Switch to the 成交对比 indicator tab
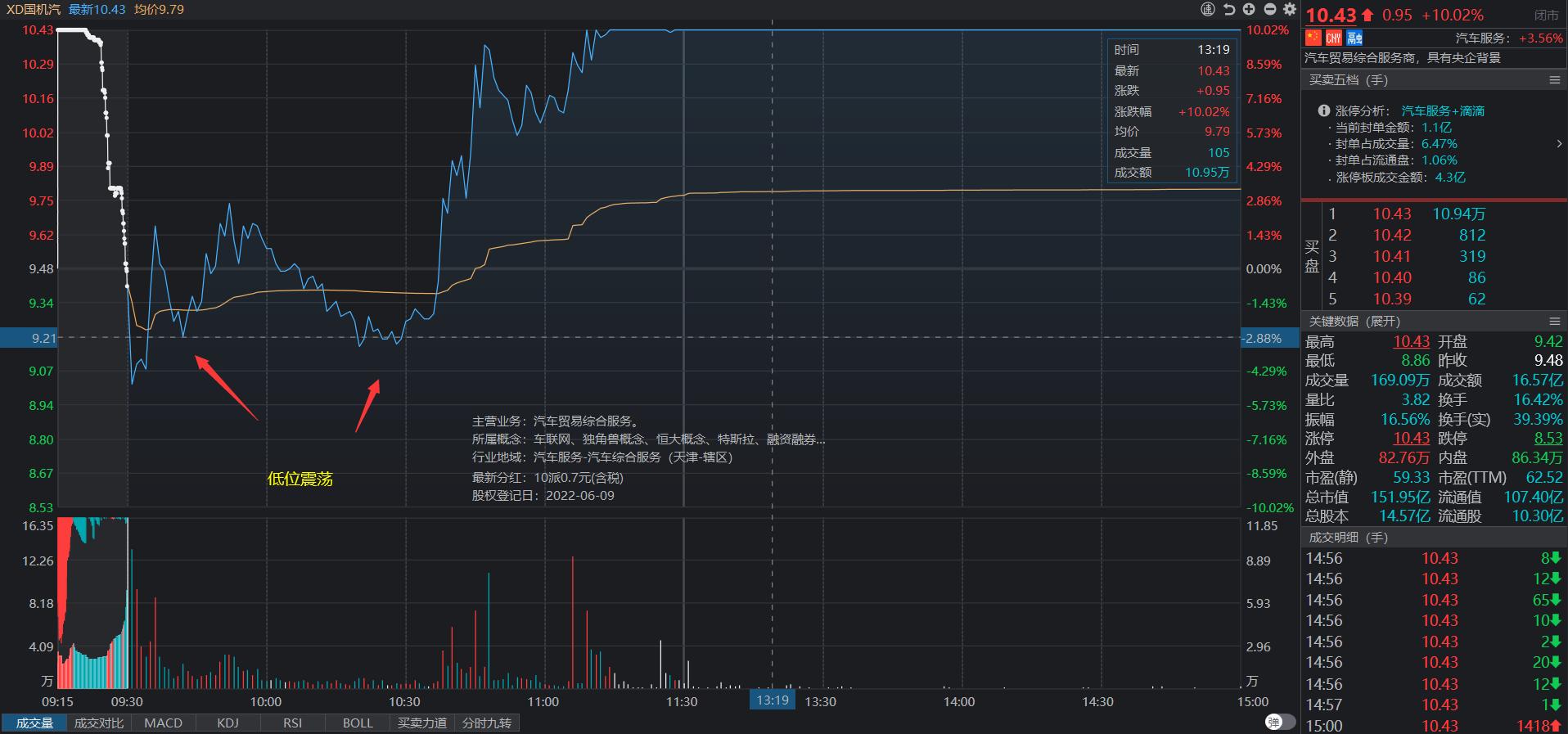The width and height of the screenshot is (1568, 734). (x=99, y=723)
